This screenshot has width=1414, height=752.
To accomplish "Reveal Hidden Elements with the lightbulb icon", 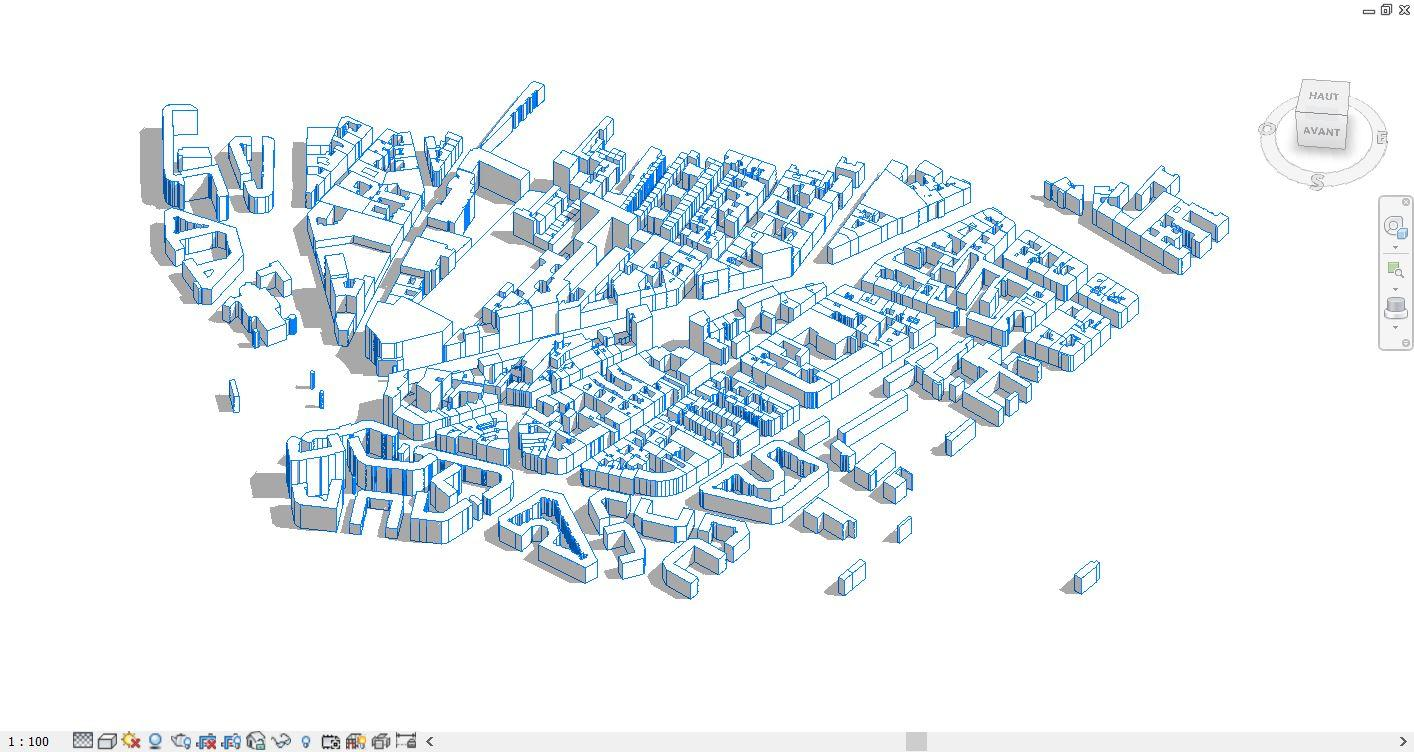I will pos(306,741).
